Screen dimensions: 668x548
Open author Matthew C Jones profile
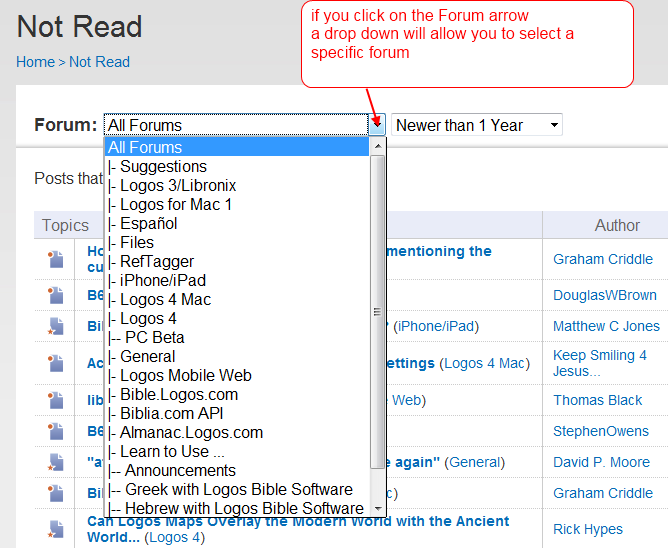pyautogui.click(x=606, y=326)
